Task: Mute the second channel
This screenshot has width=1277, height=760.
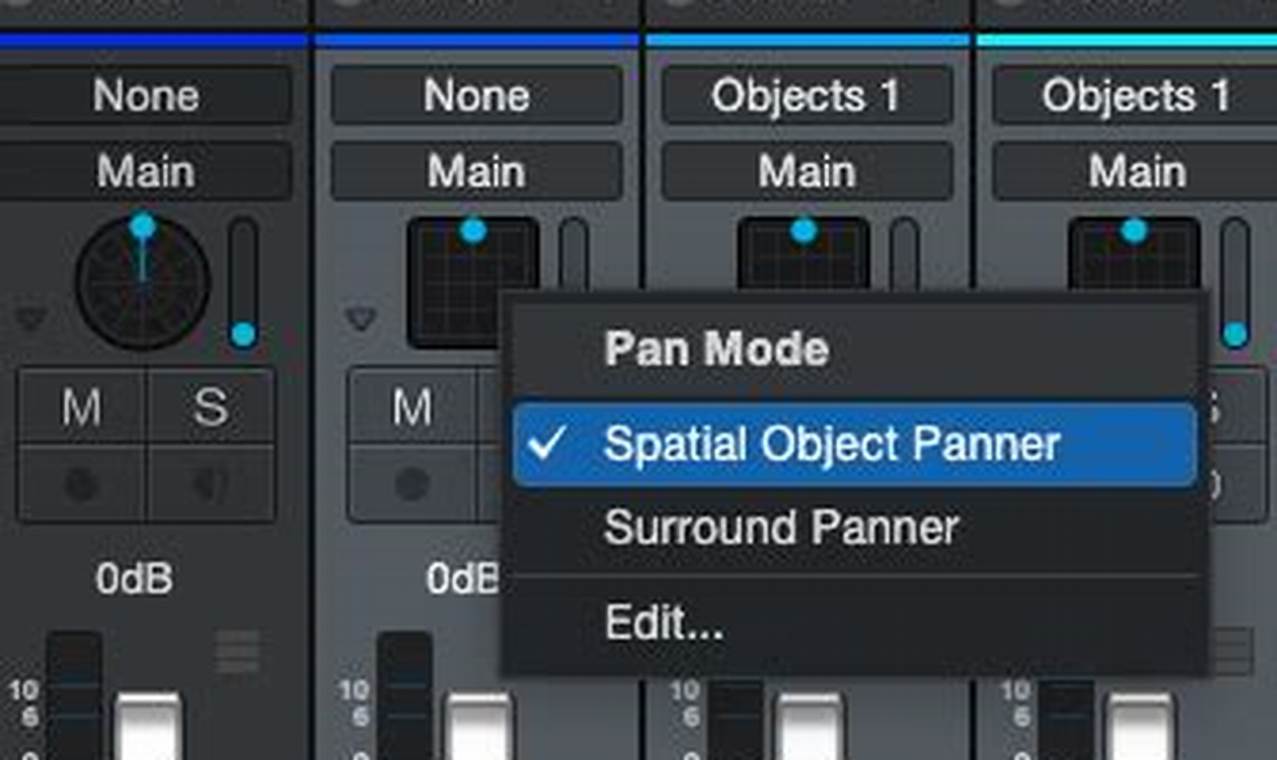Action: [x=411, y=407]
